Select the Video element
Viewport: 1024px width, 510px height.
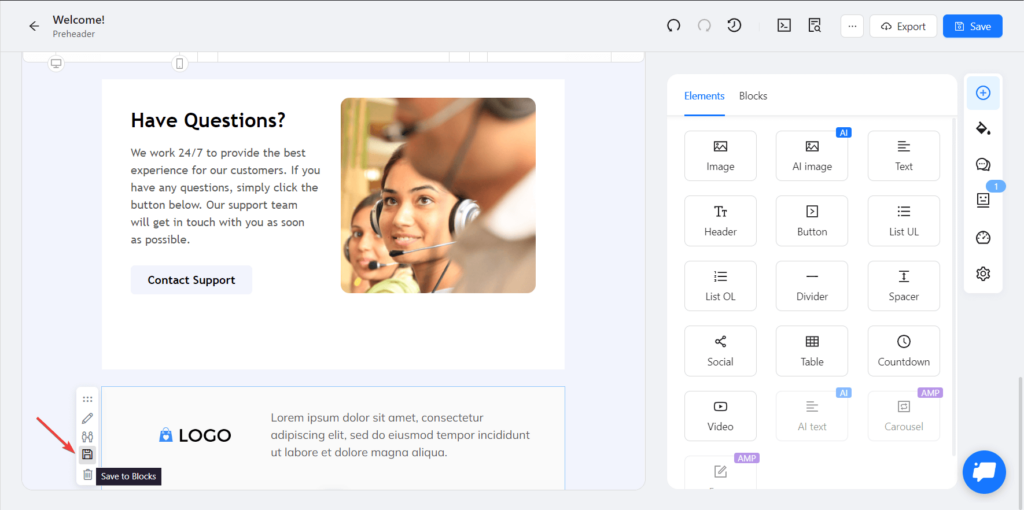720,416
